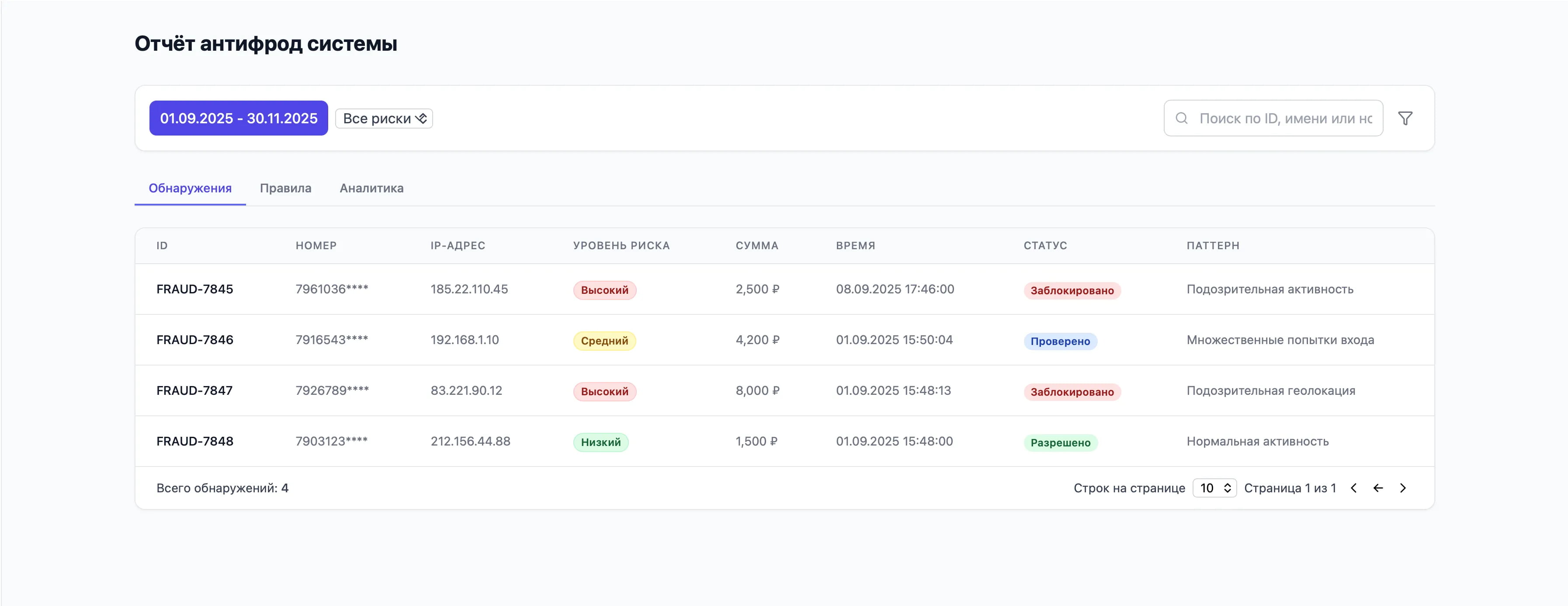
Task: Go to previous page chevron
Action: tap(1353, 488)
